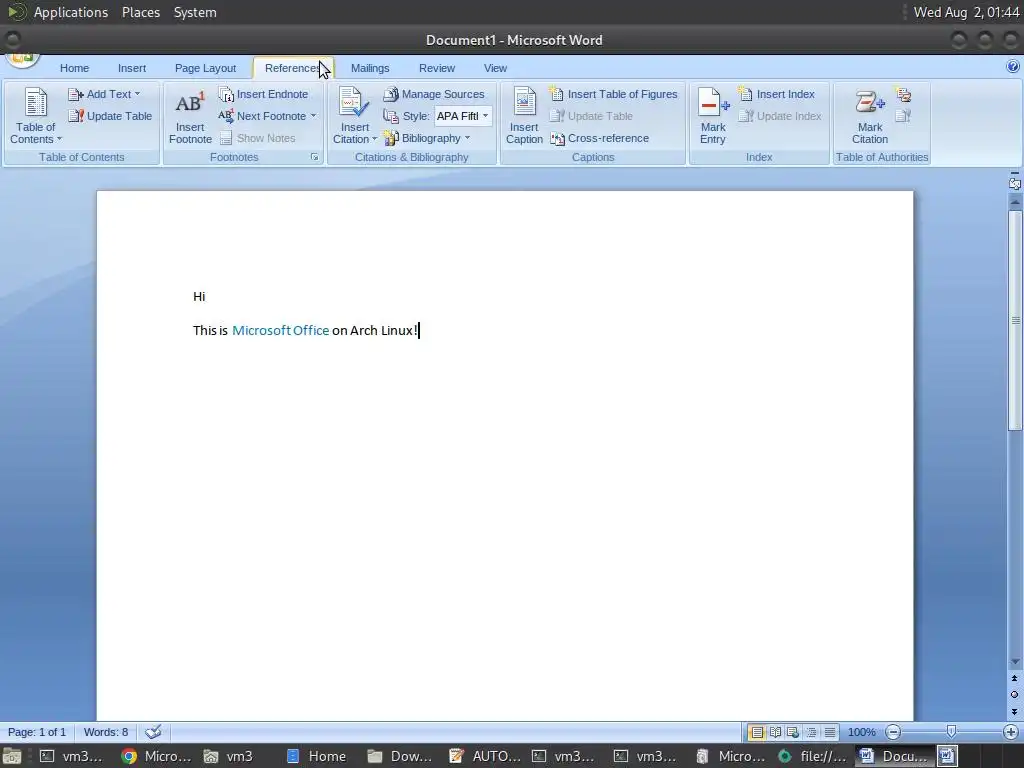This screenshot has width=1024, height=768.
Task: Open the Table of Contents gallery
Action: pyautogui.click(x=35, y=116)
